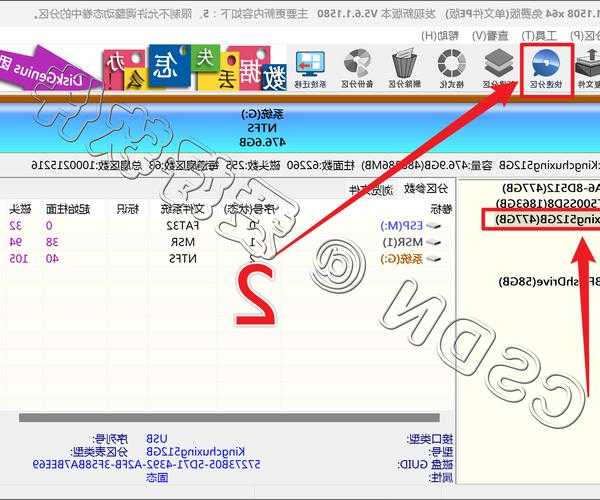The height and width of the screenshot is (500, 600).
Task: Click the partition list horizontal scrollbar
Action: coord(229,418)
